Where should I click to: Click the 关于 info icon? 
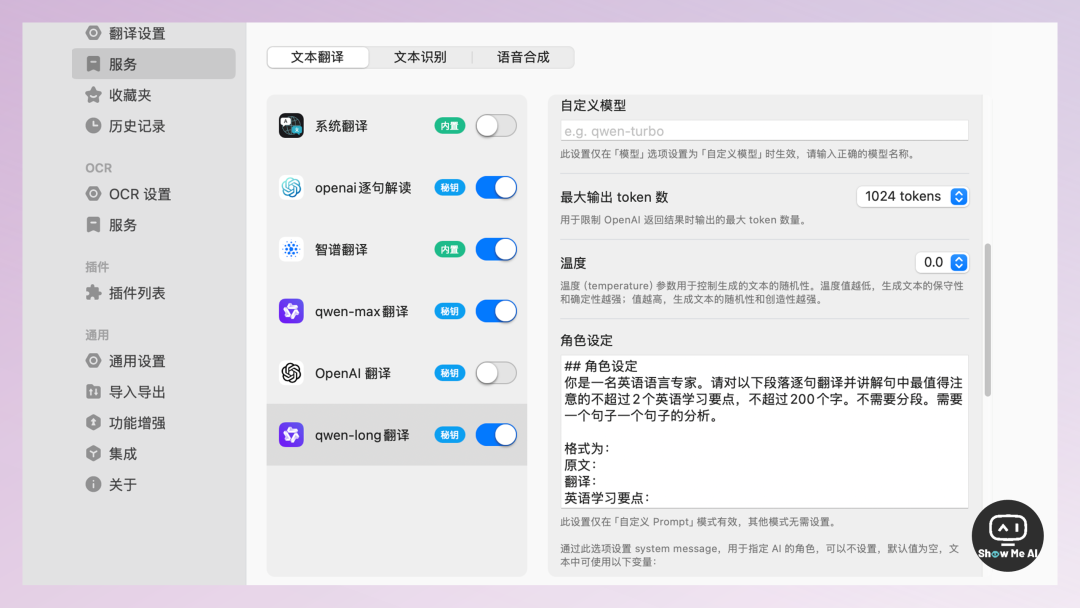93,484
